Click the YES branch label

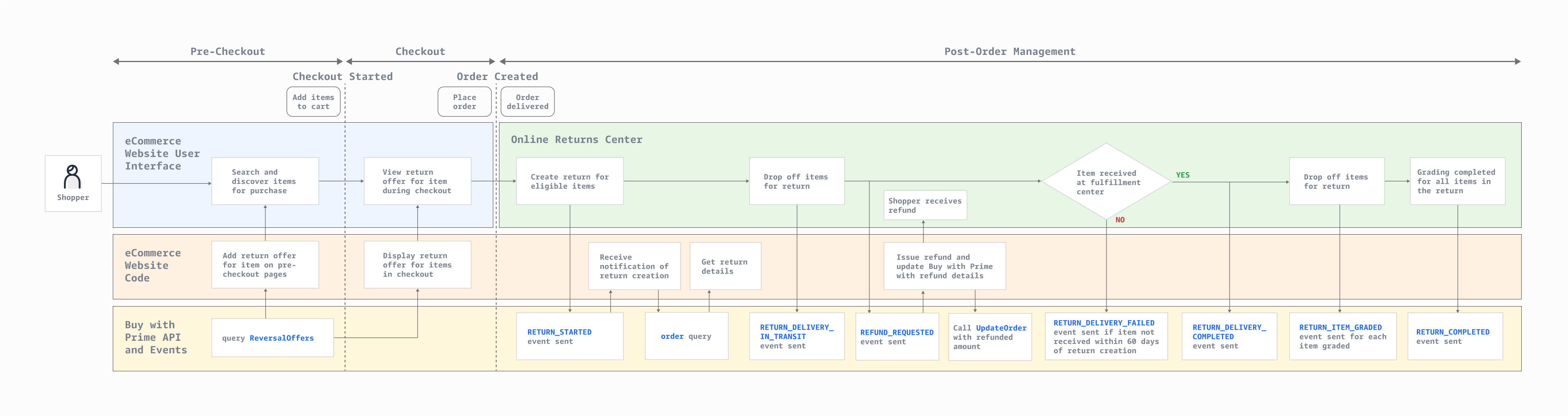1183,175
